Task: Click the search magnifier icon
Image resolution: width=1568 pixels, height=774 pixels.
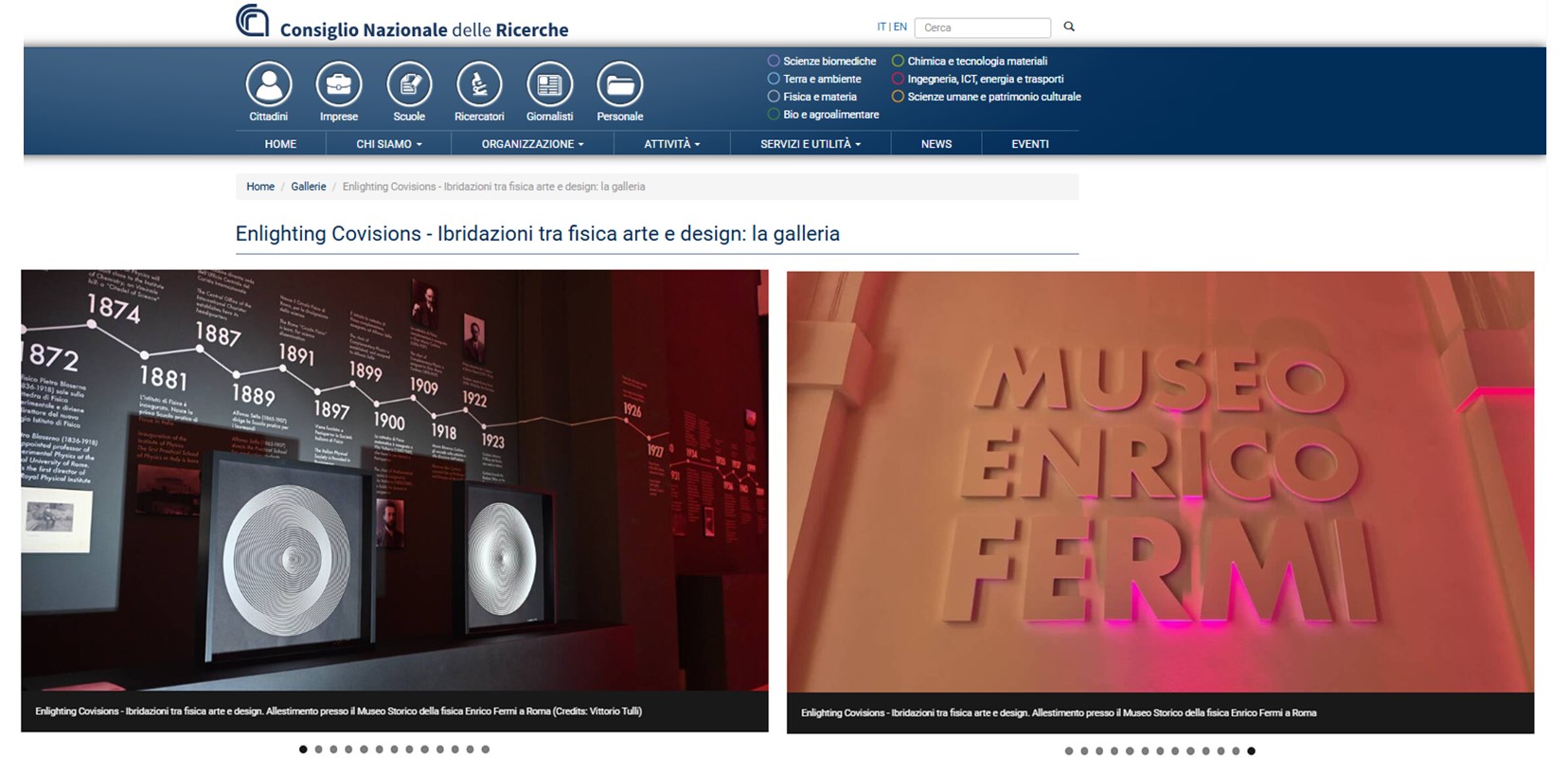Action: pos(1069,27)
